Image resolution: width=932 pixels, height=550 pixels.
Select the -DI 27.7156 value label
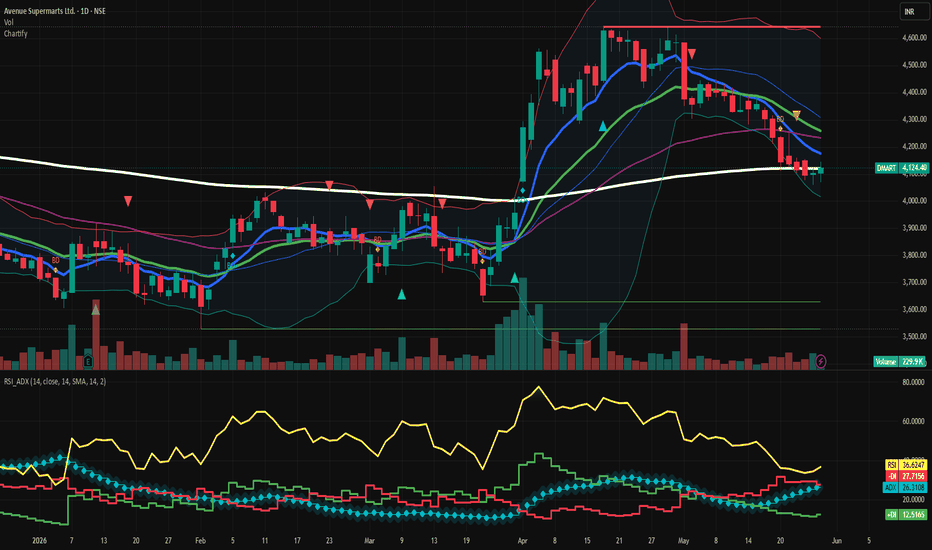click(x=906, y=476)
